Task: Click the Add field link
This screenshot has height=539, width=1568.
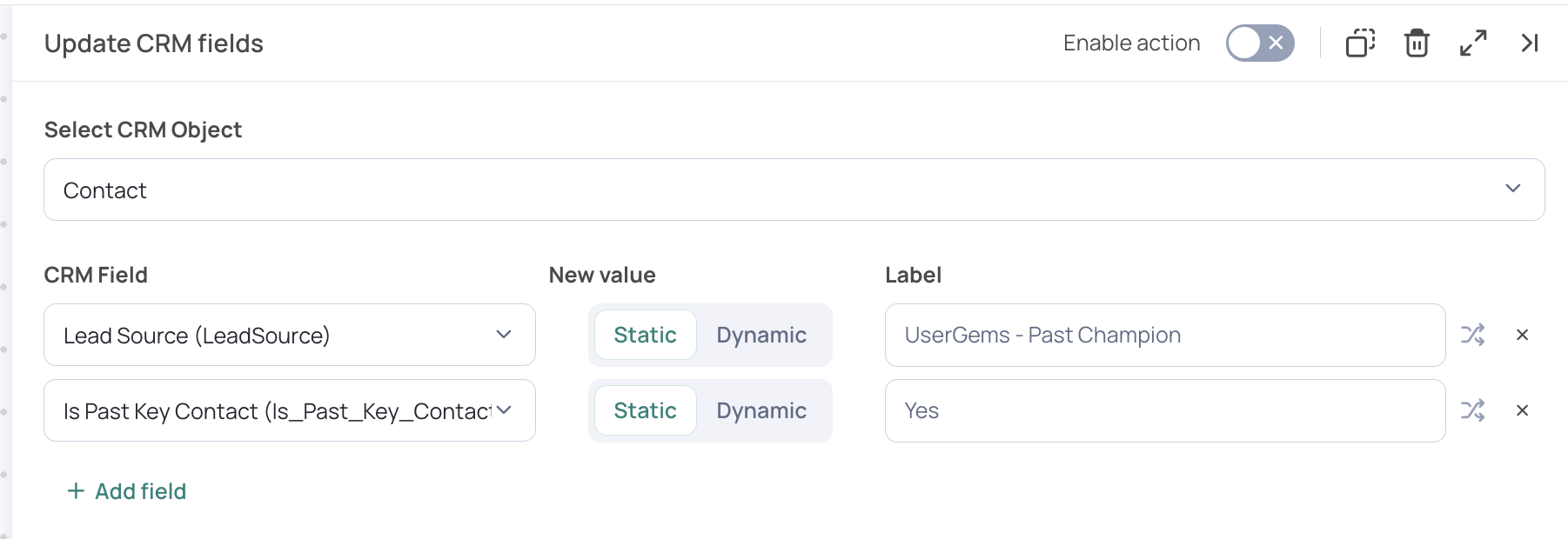Action: click(x=127, y=491)
